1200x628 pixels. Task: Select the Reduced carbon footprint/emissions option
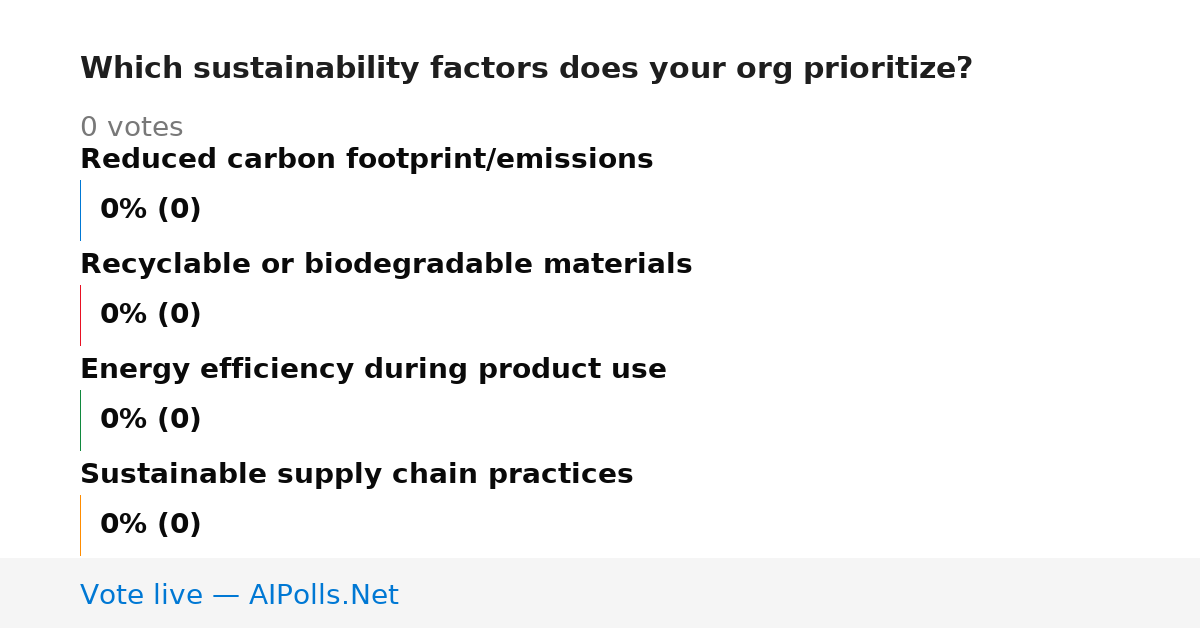(x=366, y=159)
